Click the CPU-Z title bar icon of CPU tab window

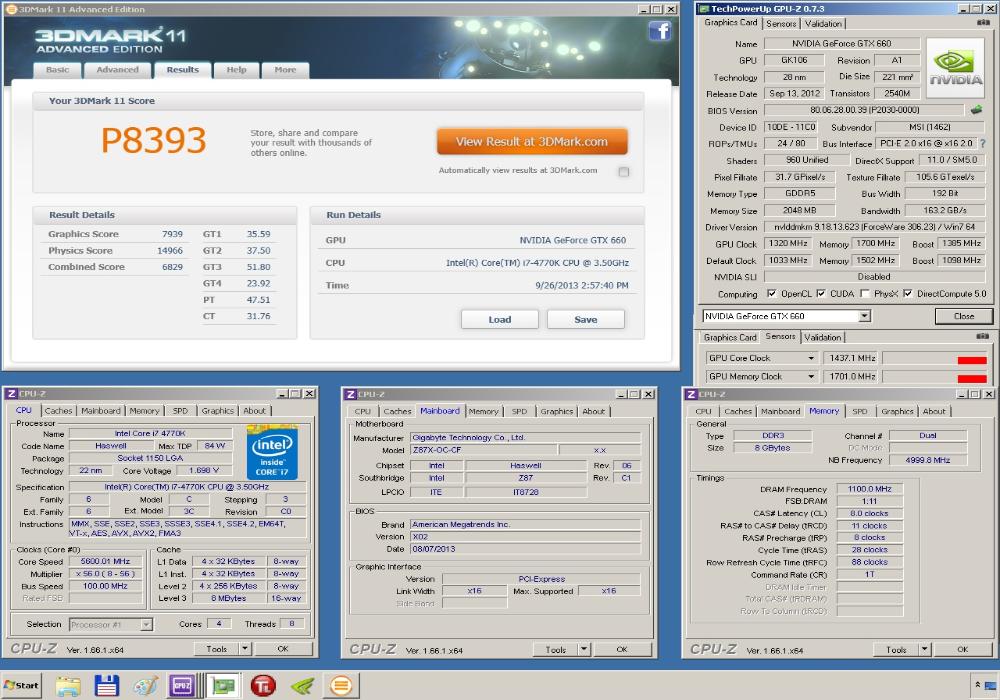point(11,394)
